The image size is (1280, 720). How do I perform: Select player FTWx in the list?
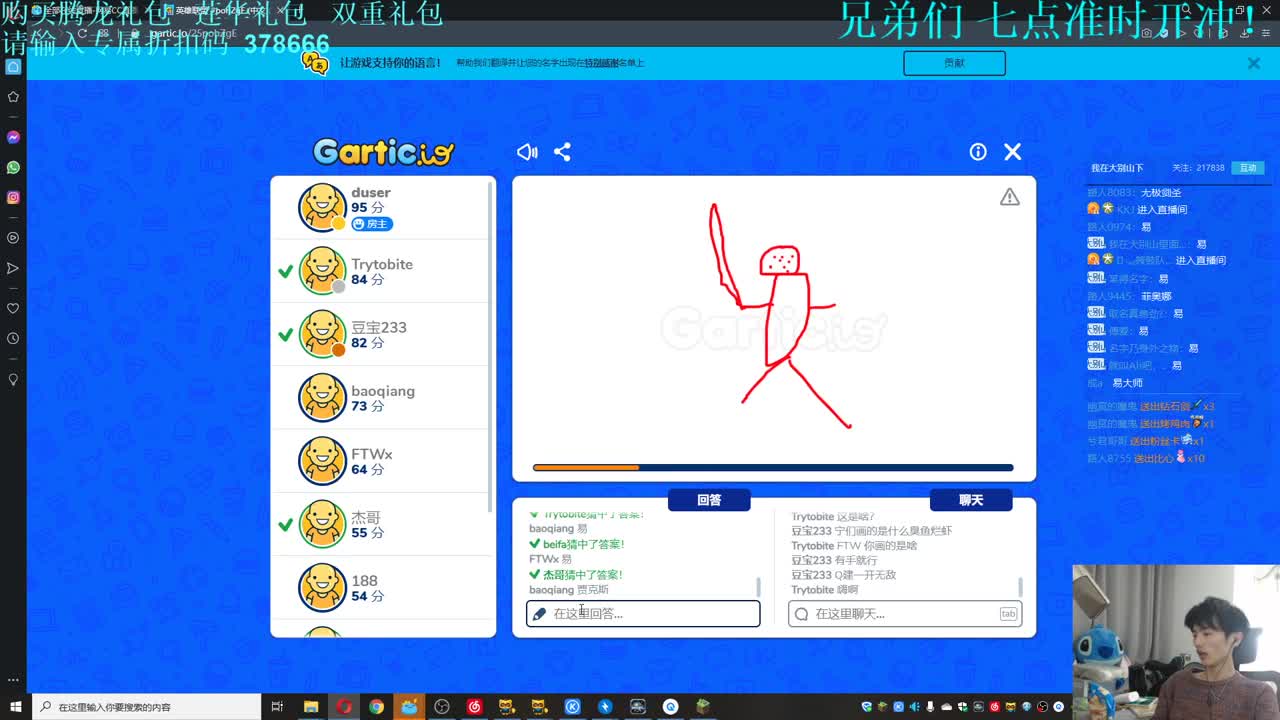(380, 461)
